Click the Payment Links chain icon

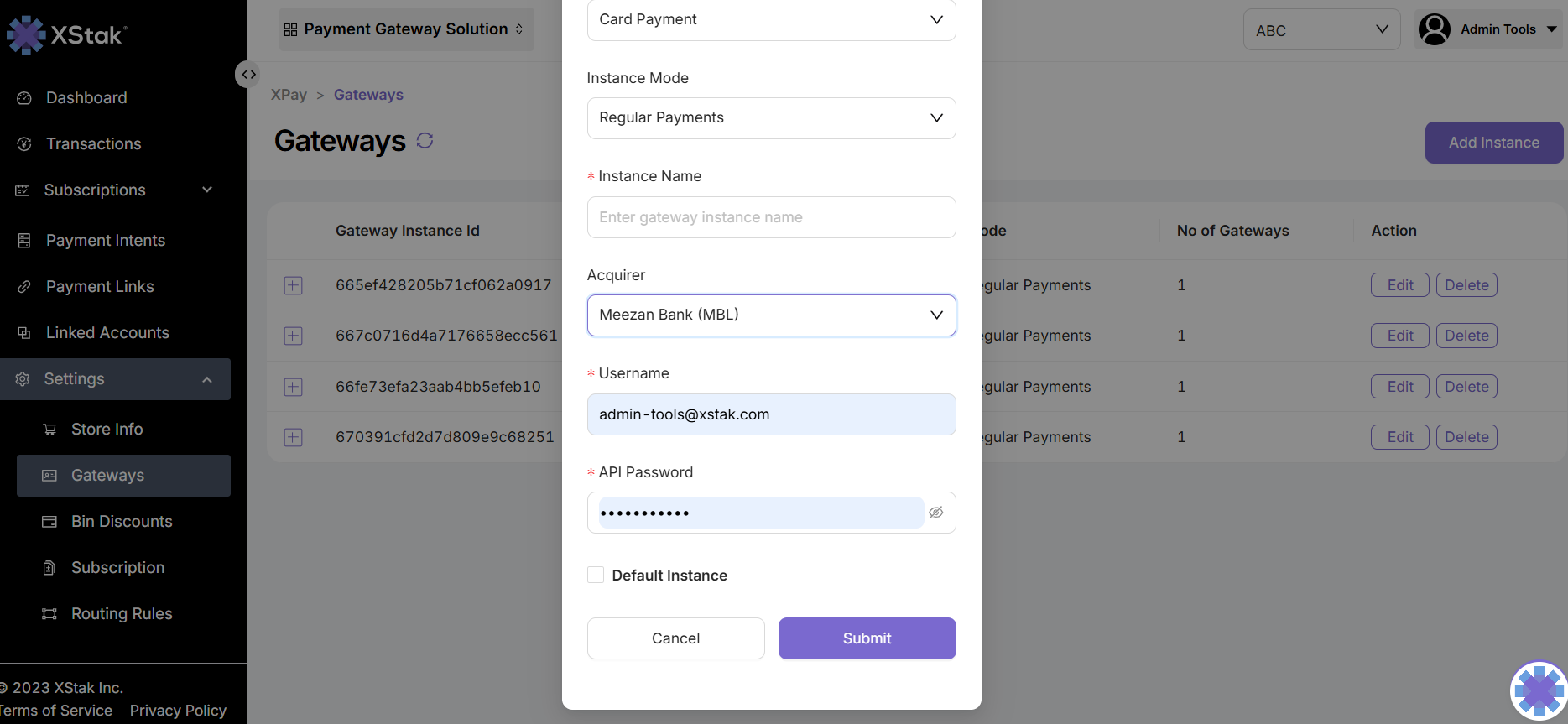pos(24,287)
